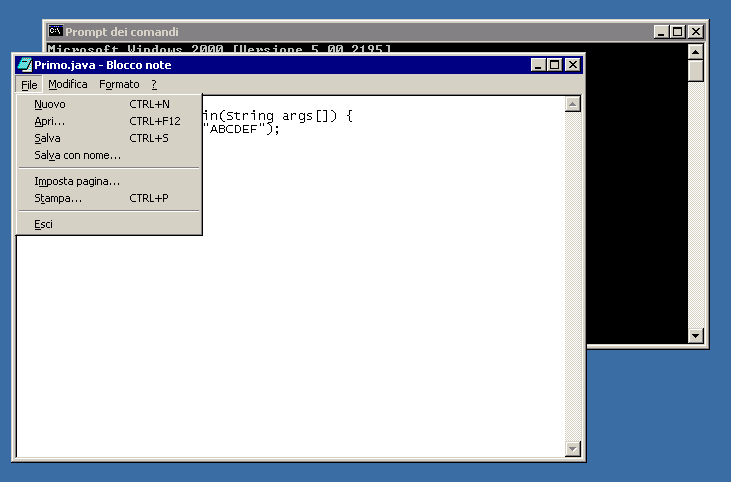731x482 pixels.
Task: Open the Formato menu
Action: [119, 85]
